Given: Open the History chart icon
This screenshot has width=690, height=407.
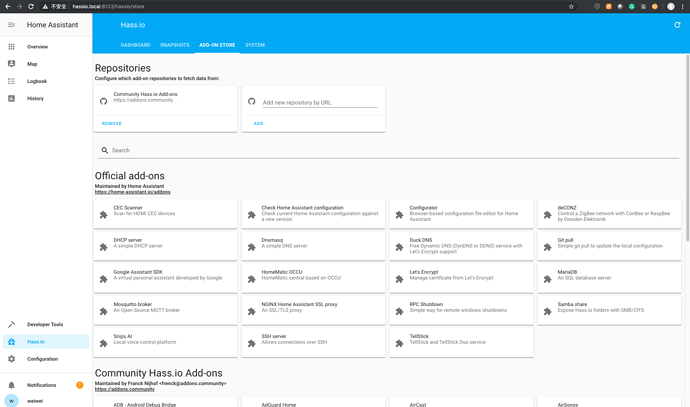Looking at the screenshot, I should pyautogui.click(x=11, y=99).
